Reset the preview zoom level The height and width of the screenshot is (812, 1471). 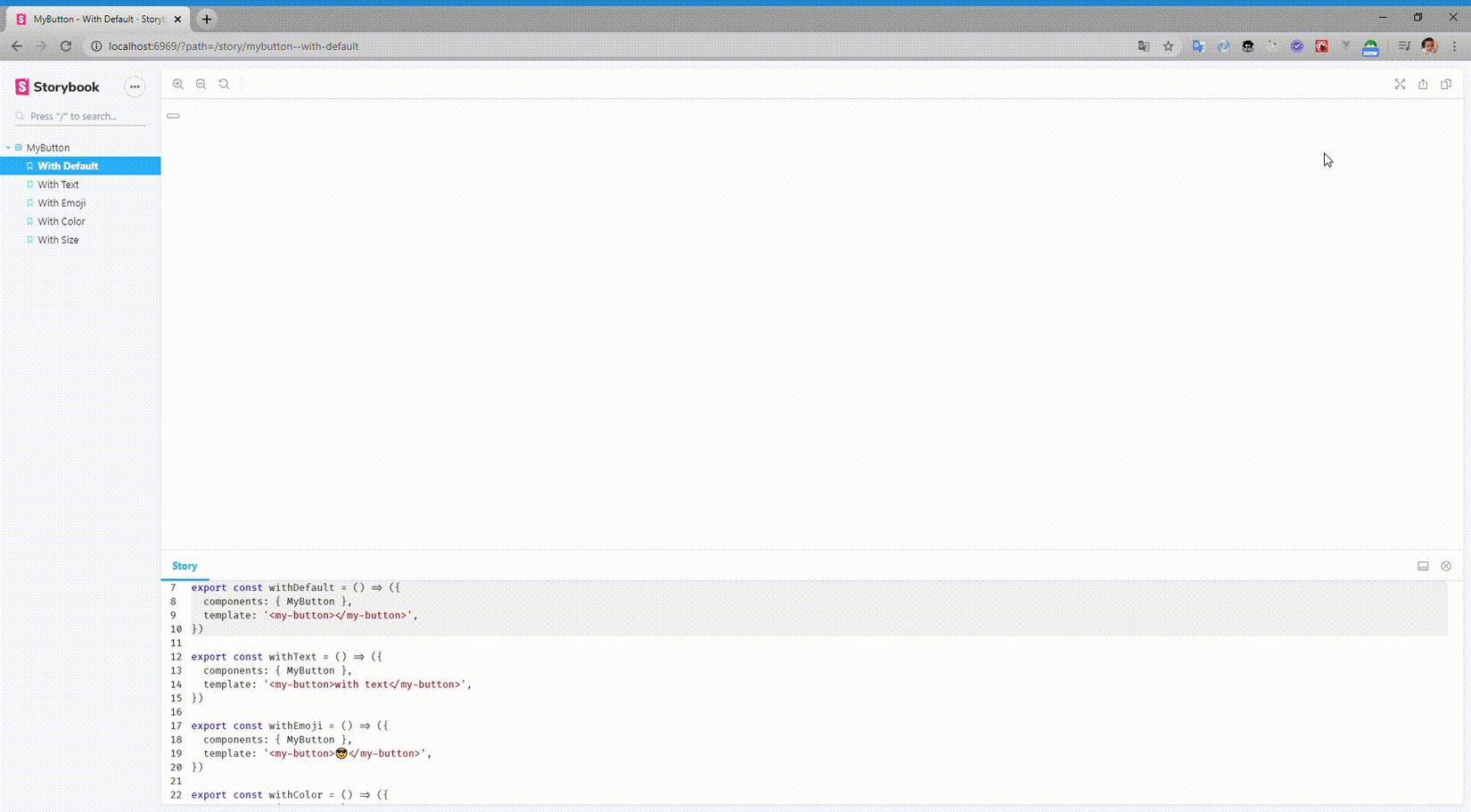tap(225, 84)
